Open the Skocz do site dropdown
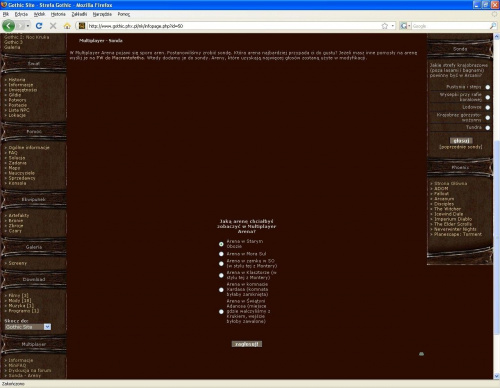500x388 pixels. coord(28,327)
